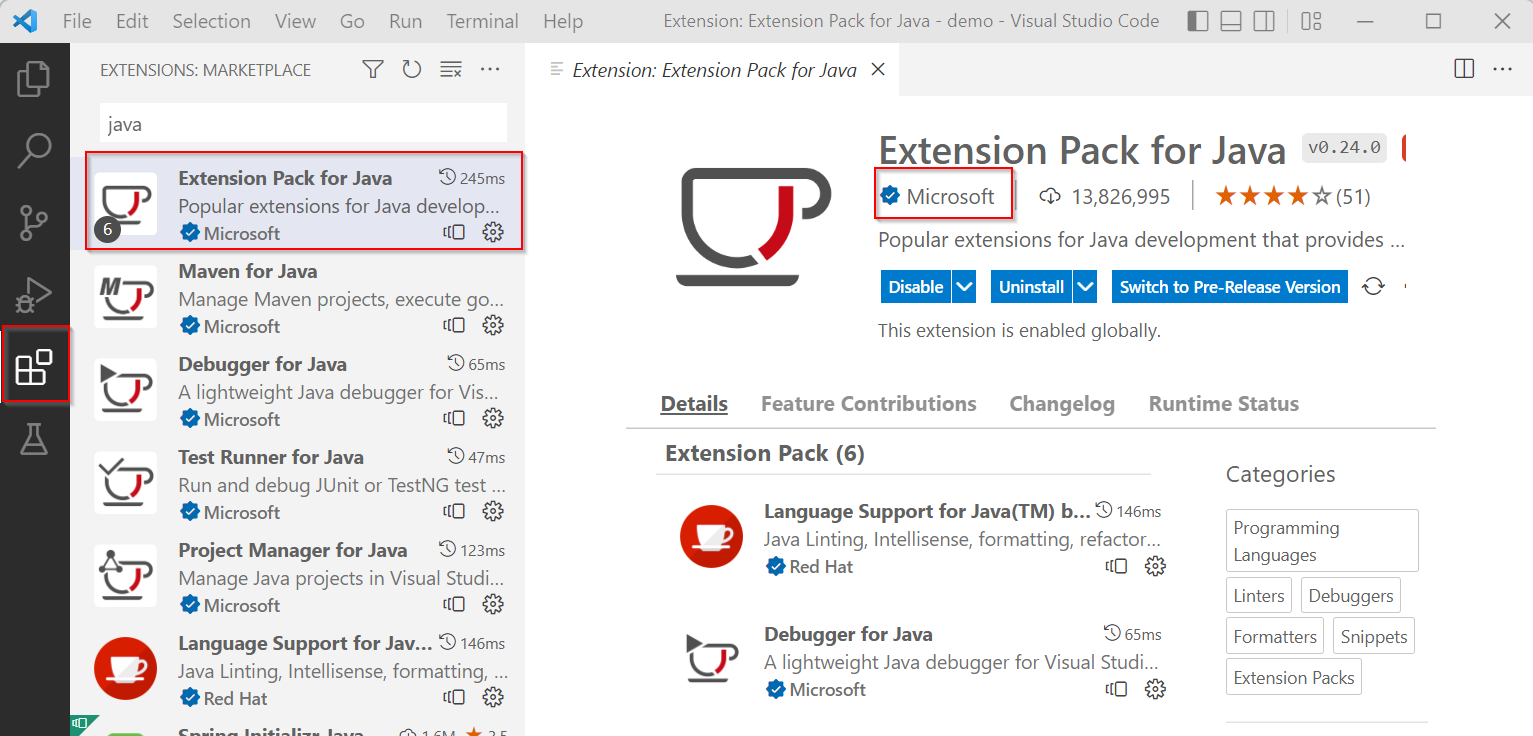This screenshot has width=1533, height=736.
Task: Open the Edit menu
Action: tap(132, 21)
